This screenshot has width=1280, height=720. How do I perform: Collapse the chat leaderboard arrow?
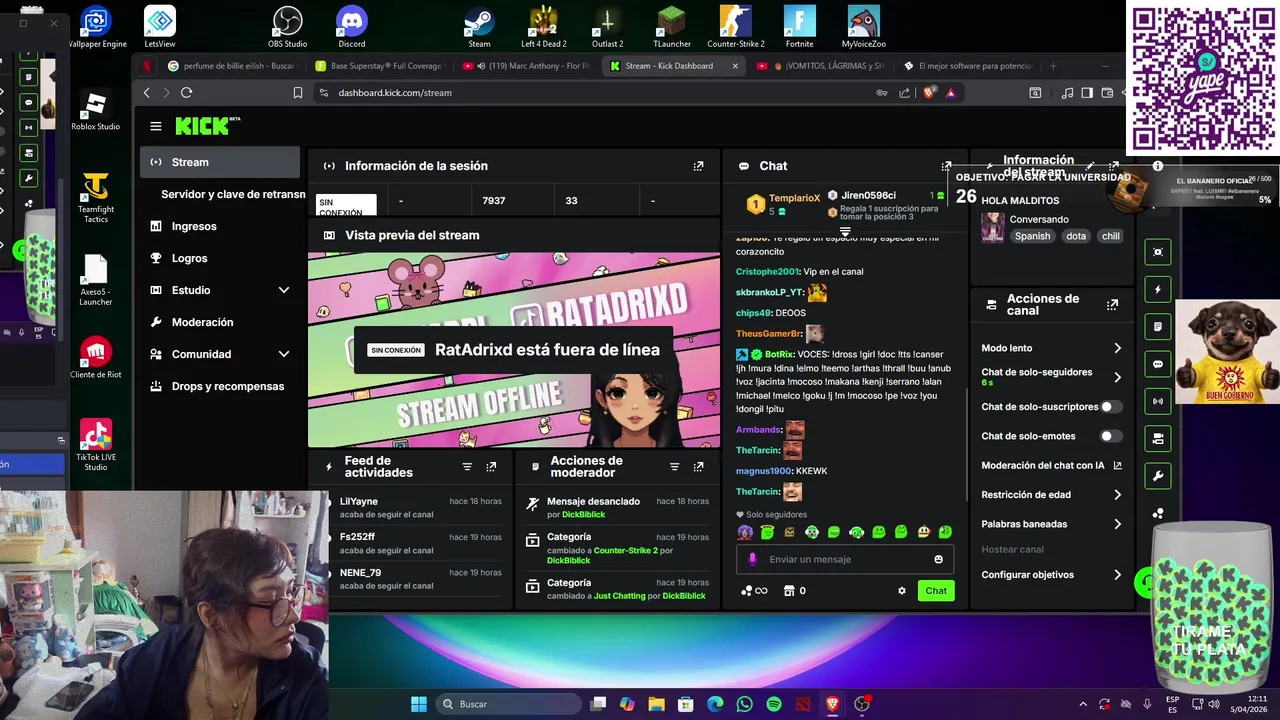click(845, 231)
